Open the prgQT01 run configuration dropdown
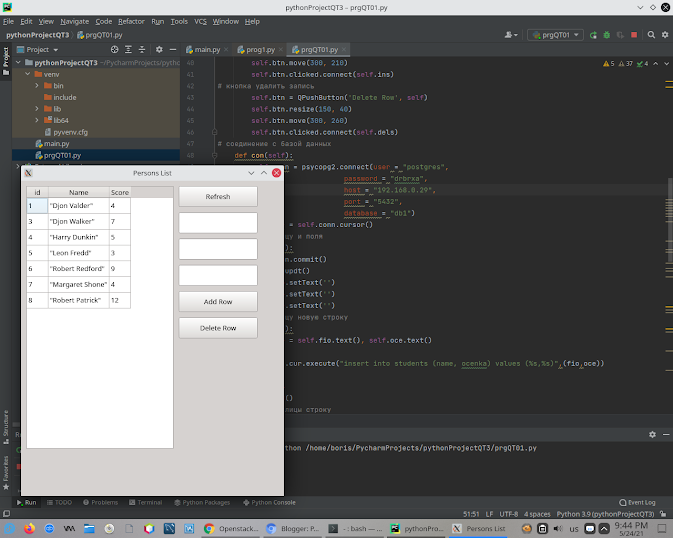 (x=555, y=35)
